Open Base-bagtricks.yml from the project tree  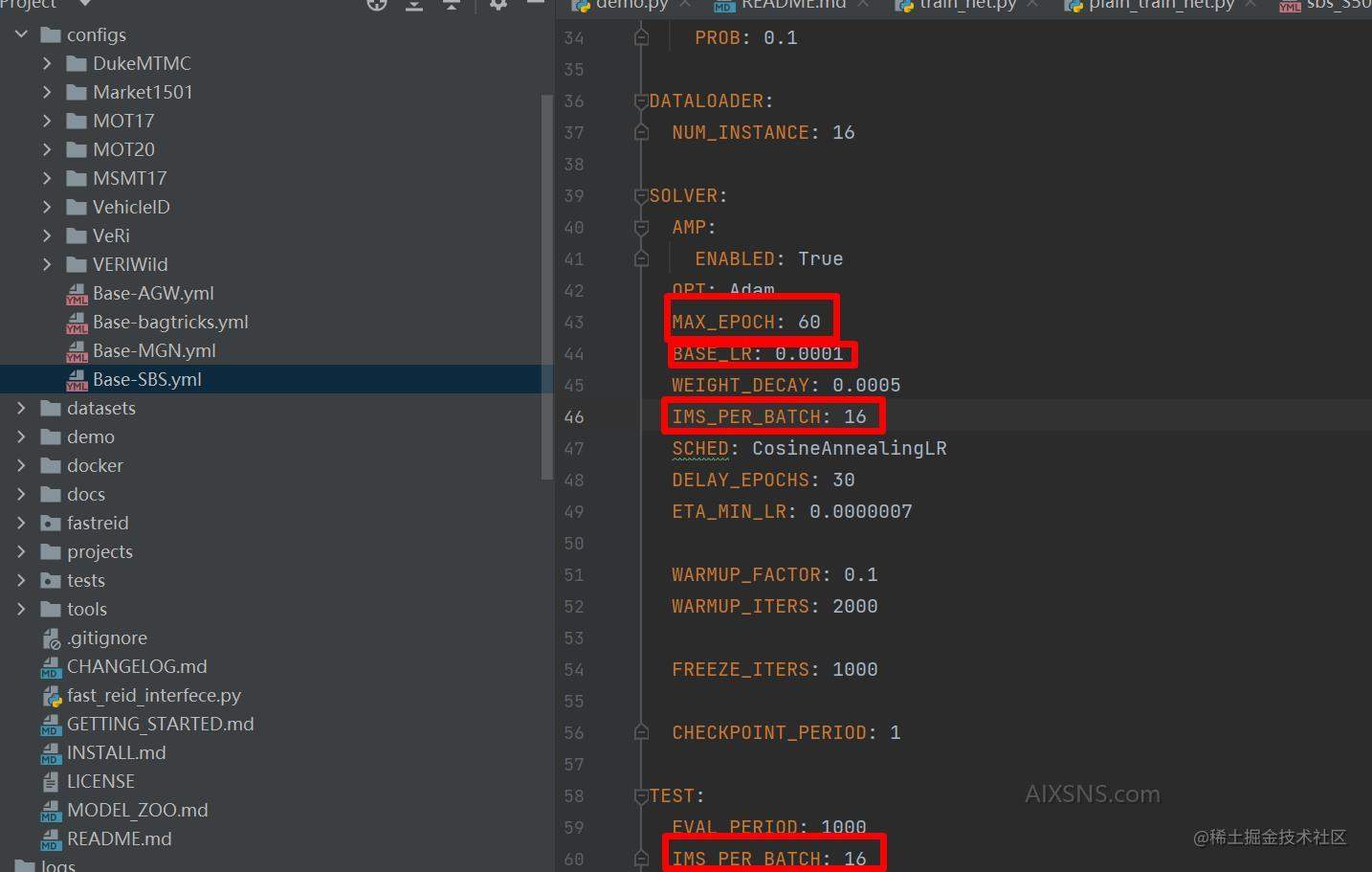coord(169,323)
